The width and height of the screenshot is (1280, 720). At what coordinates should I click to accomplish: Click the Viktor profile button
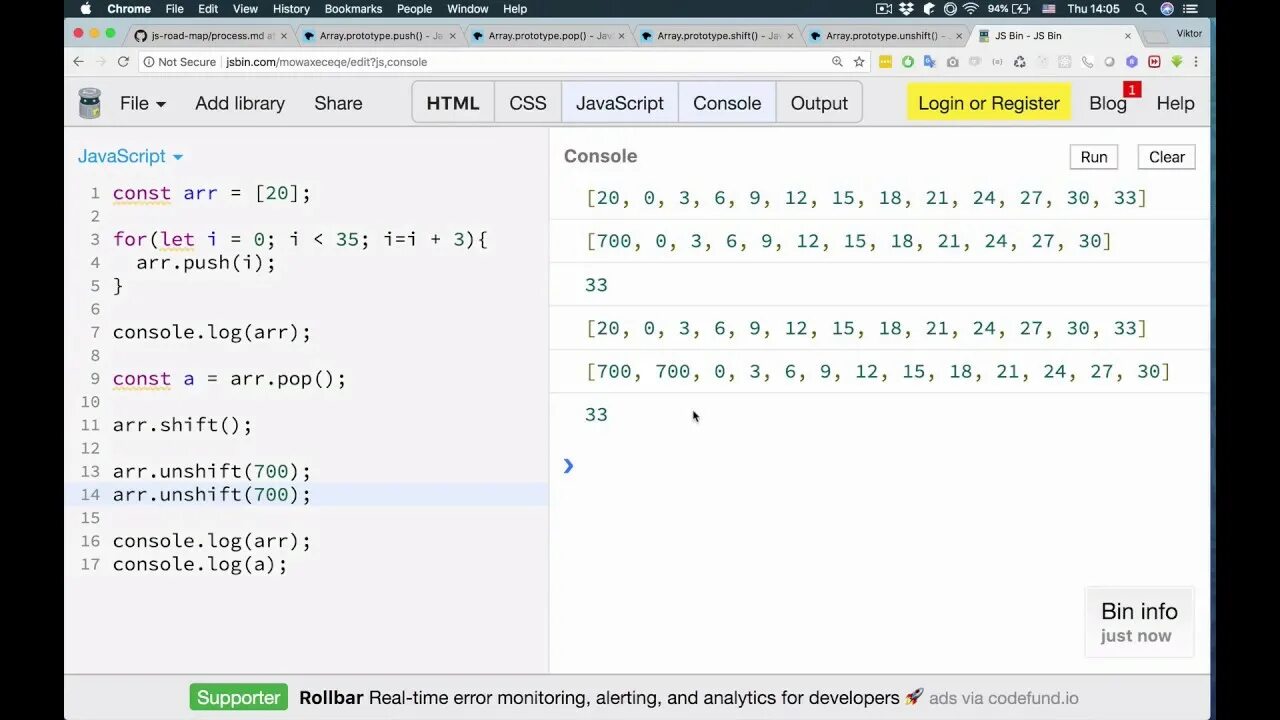[x=1189, y=33]
